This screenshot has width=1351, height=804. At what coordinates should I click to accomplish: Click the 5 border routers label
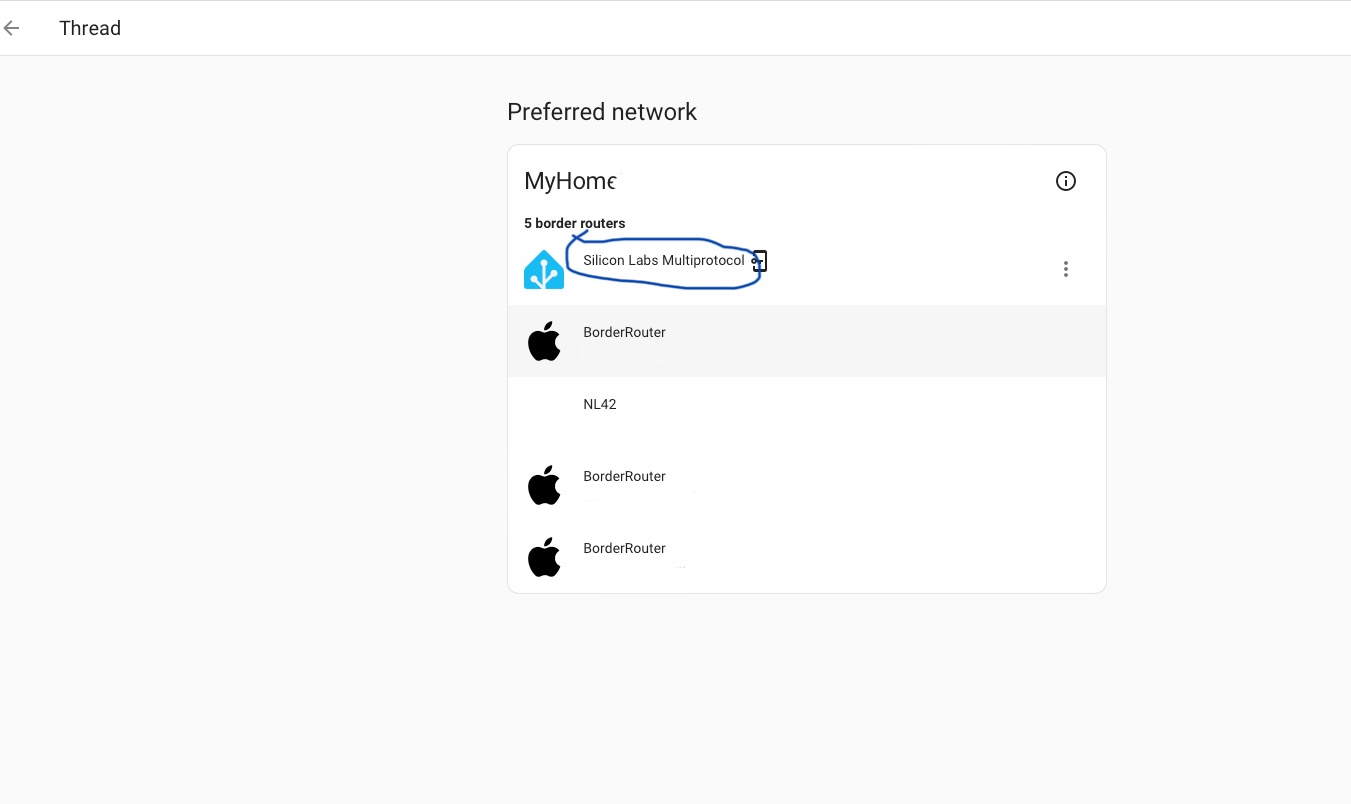tap(574, 223)
